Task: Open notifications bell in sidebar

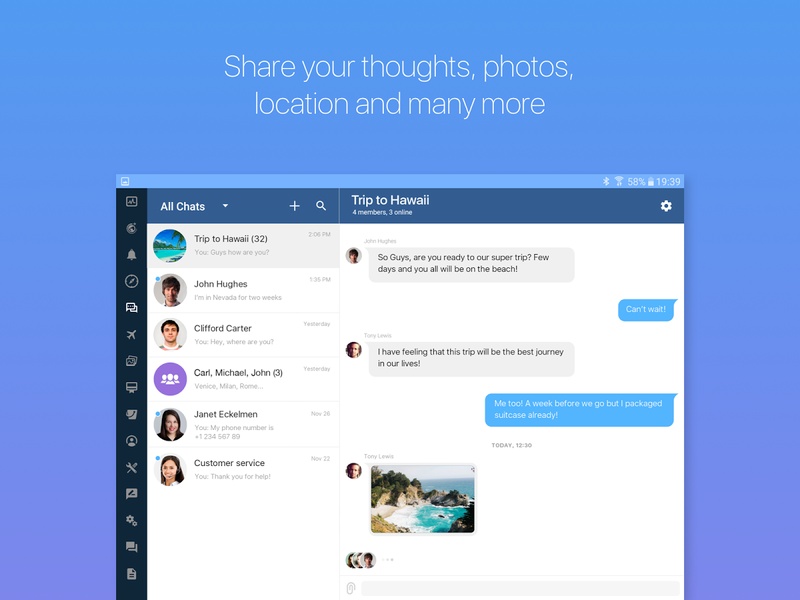Action: 132,255
